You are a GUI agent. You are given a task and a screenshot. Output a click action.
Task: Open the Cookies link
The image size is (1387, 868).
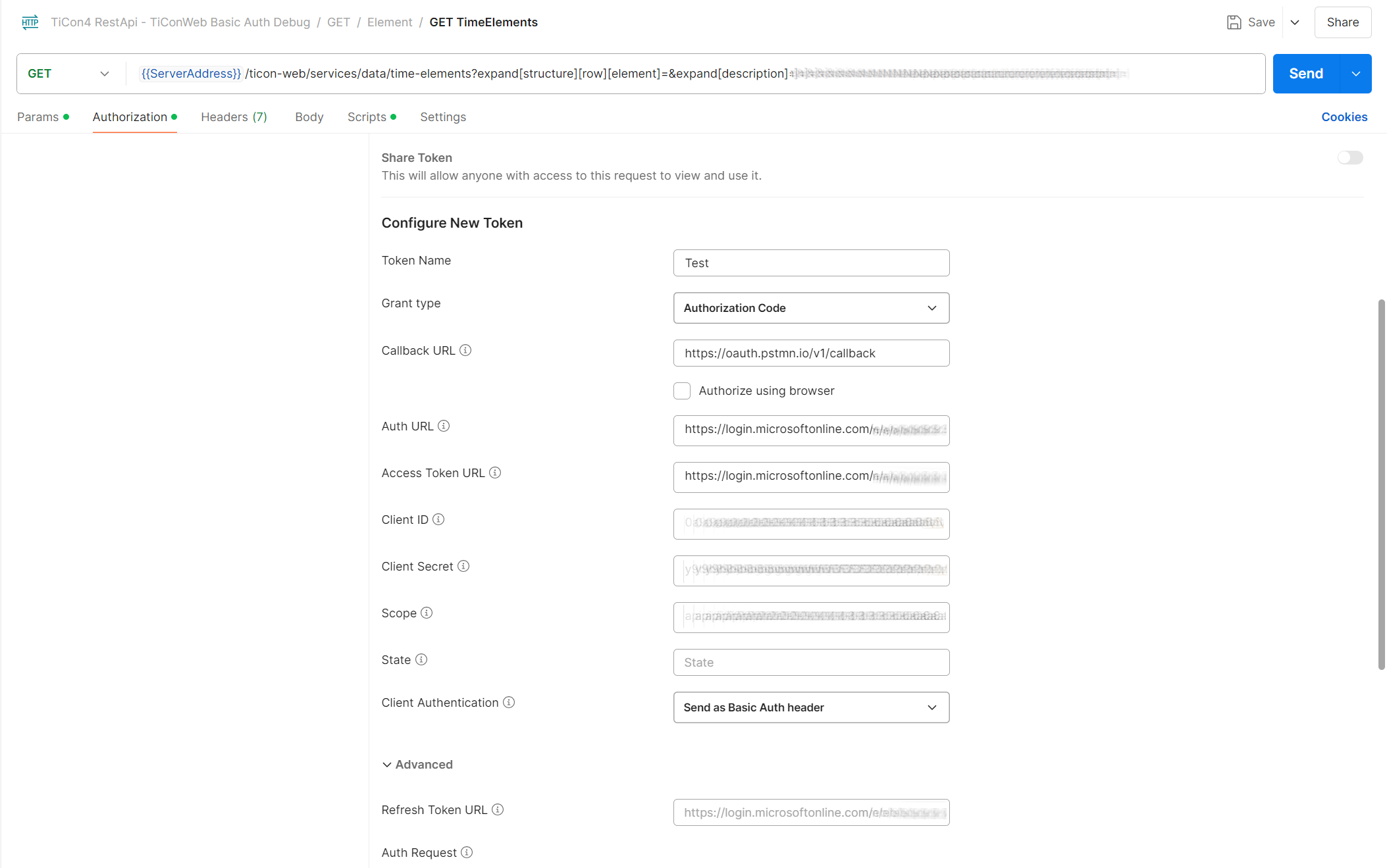point(1344,116)
